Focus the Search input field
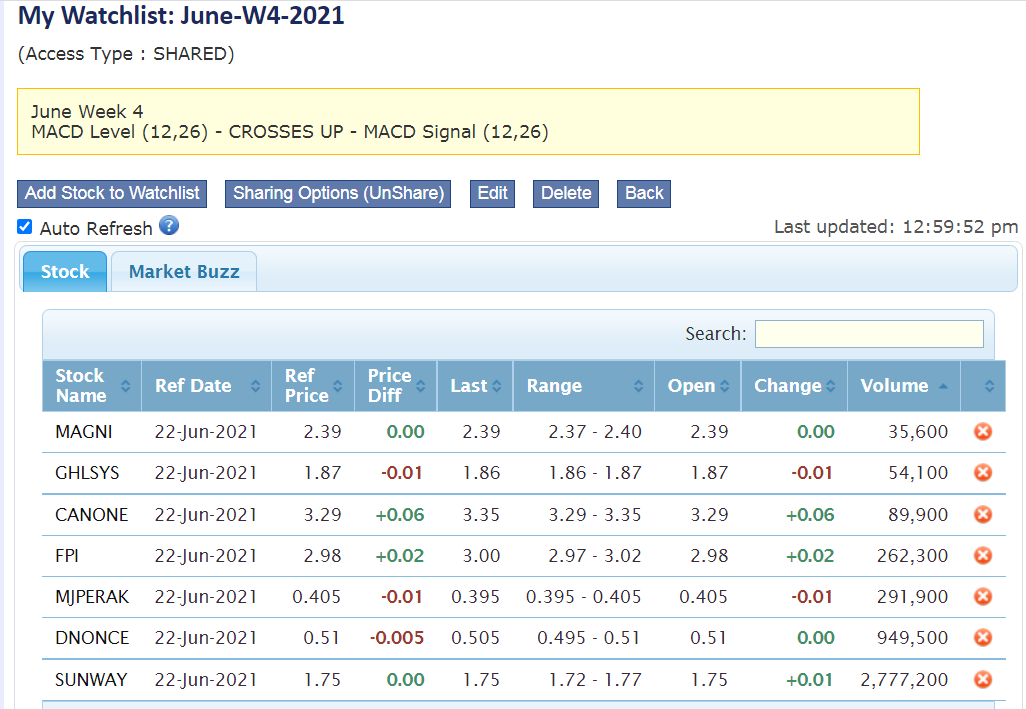Screen dimensions: 1026x709 869,334
